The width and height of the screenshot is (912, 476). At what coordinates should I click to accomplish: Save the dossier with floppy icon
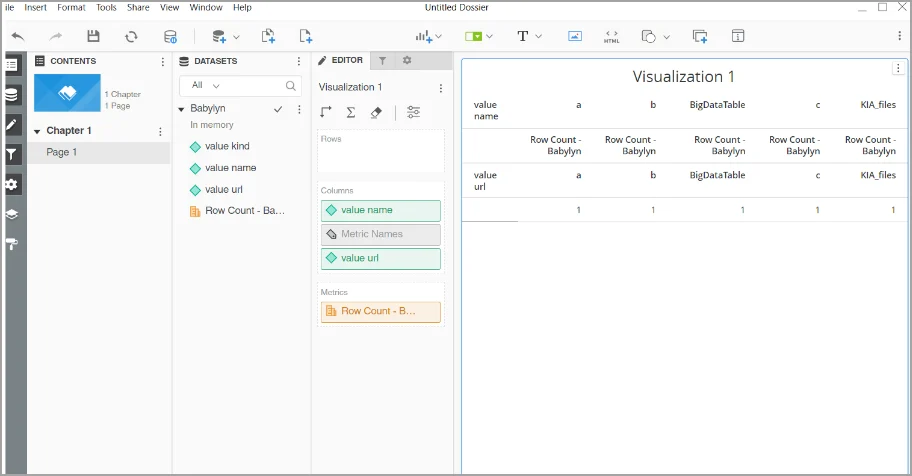93,36
